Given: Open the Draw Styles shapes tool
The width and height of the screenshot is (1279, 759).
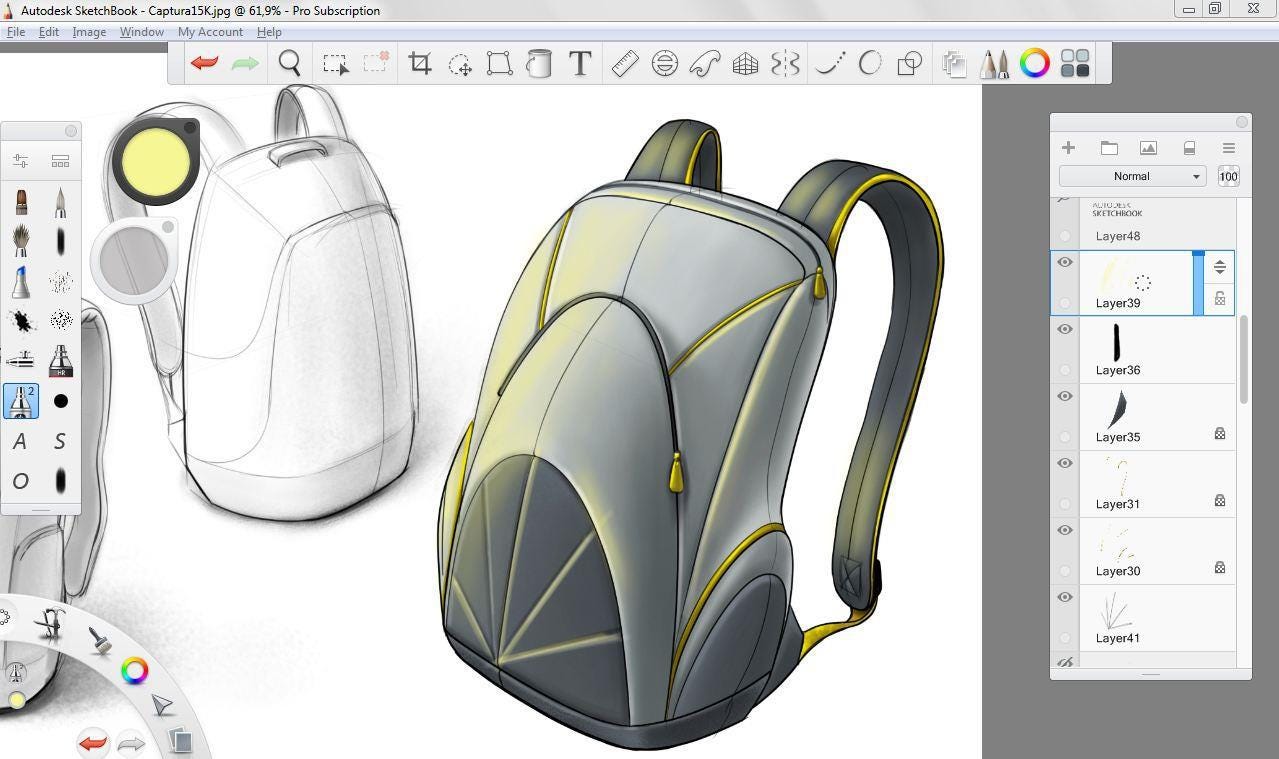Looking at the screenshot, I should coord(909,64).
